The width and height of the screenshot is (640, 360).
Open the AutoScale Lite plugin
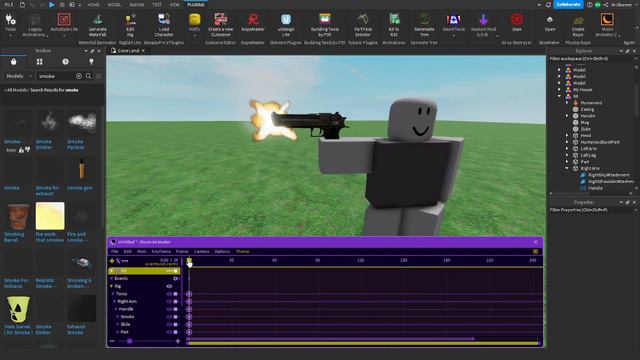click(64, 23)
